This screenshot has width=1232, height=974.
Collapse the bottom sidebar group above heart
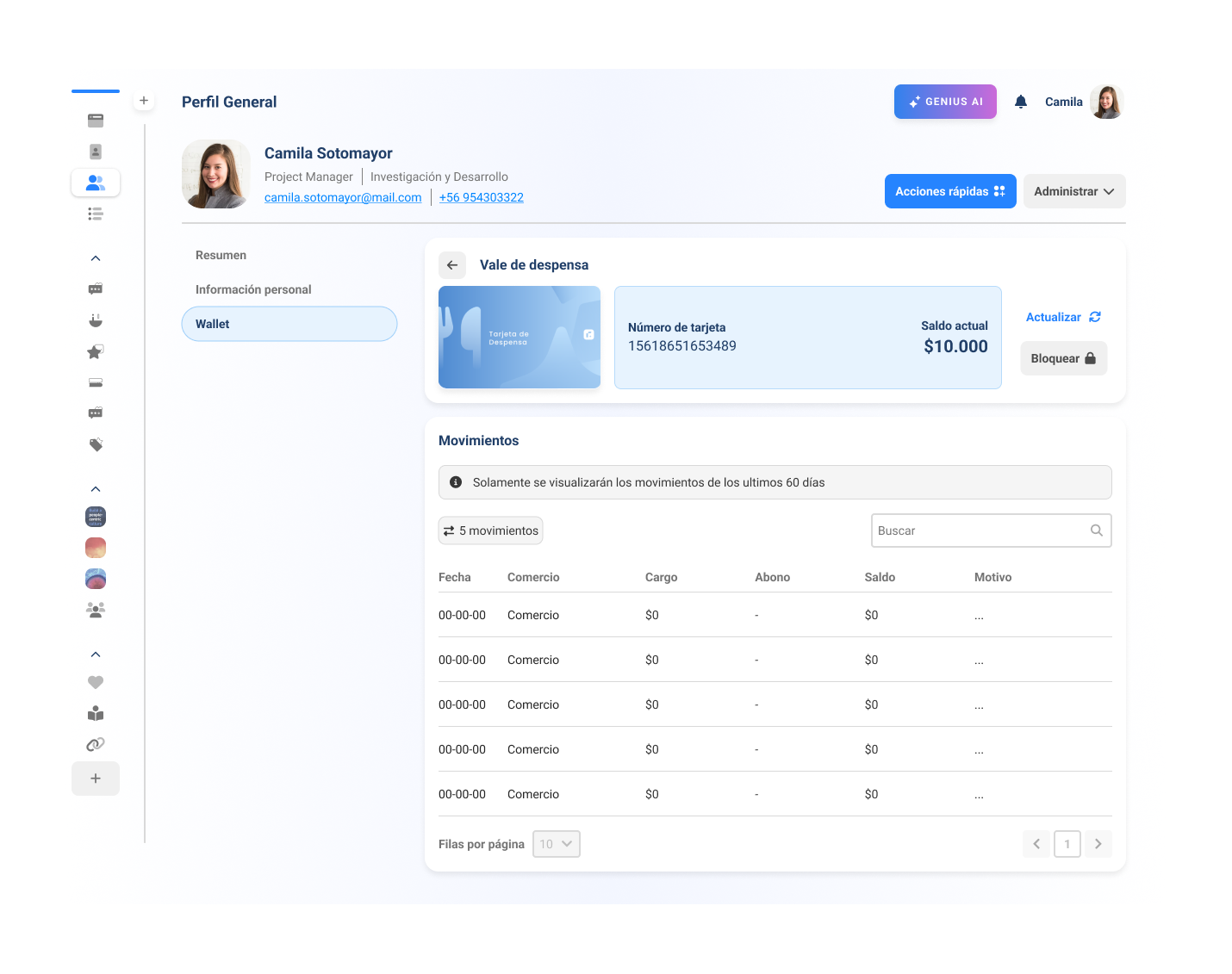point(96,655)
